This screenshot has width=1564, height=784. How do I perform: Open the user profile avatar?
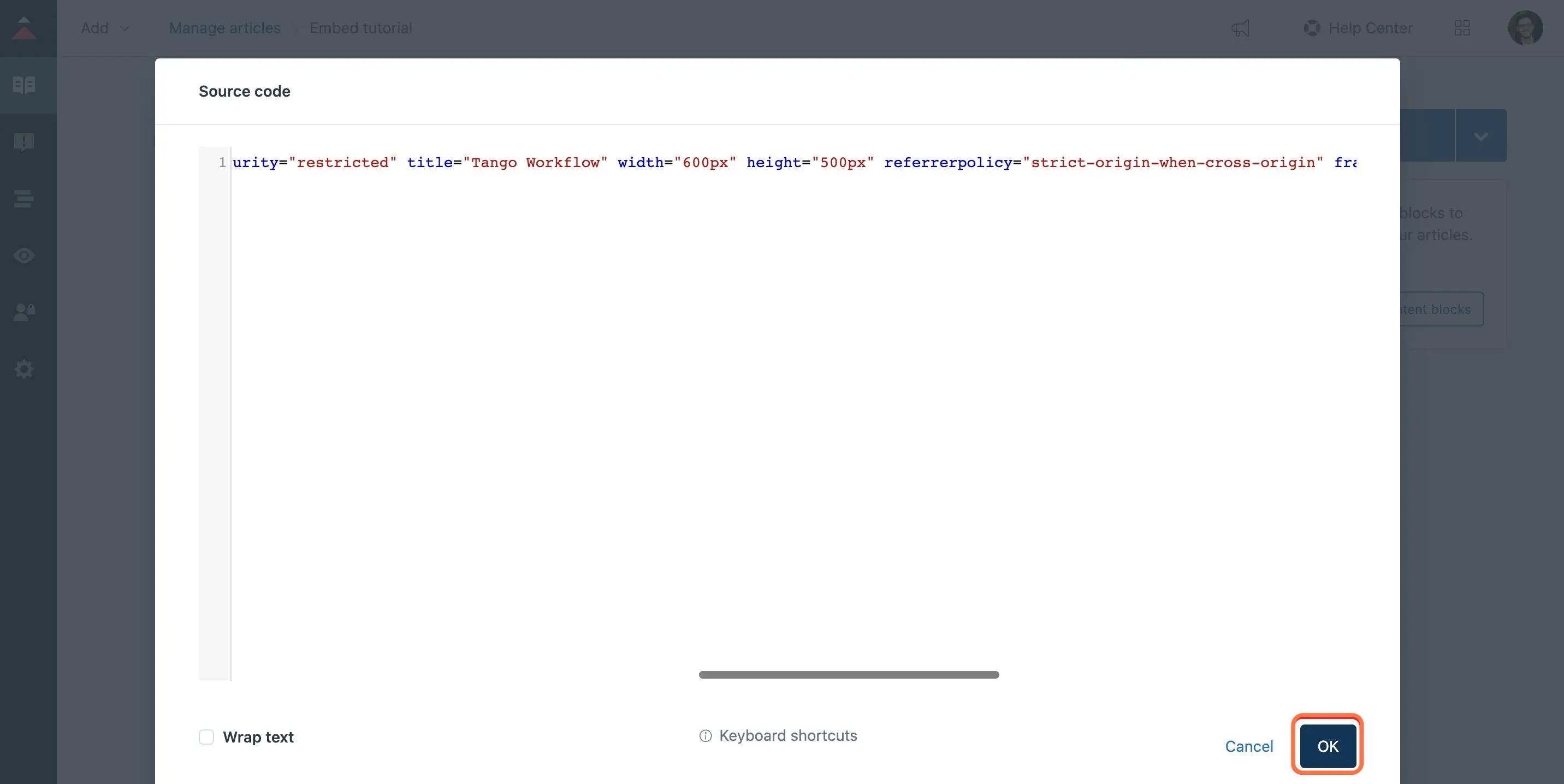(x=1525, y=28)
